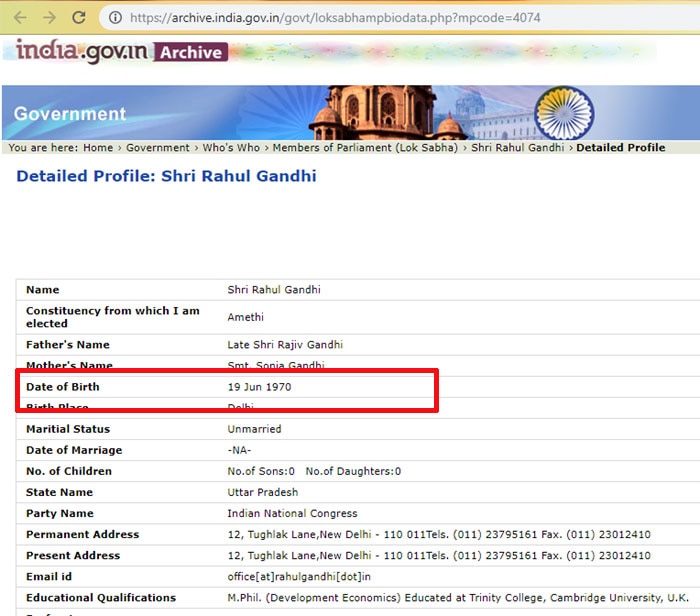Viewport: 700px width, 616px height.
Task: Click the 'Shri Rahul Gandhi' name value
Action: (x=274, y=290)
